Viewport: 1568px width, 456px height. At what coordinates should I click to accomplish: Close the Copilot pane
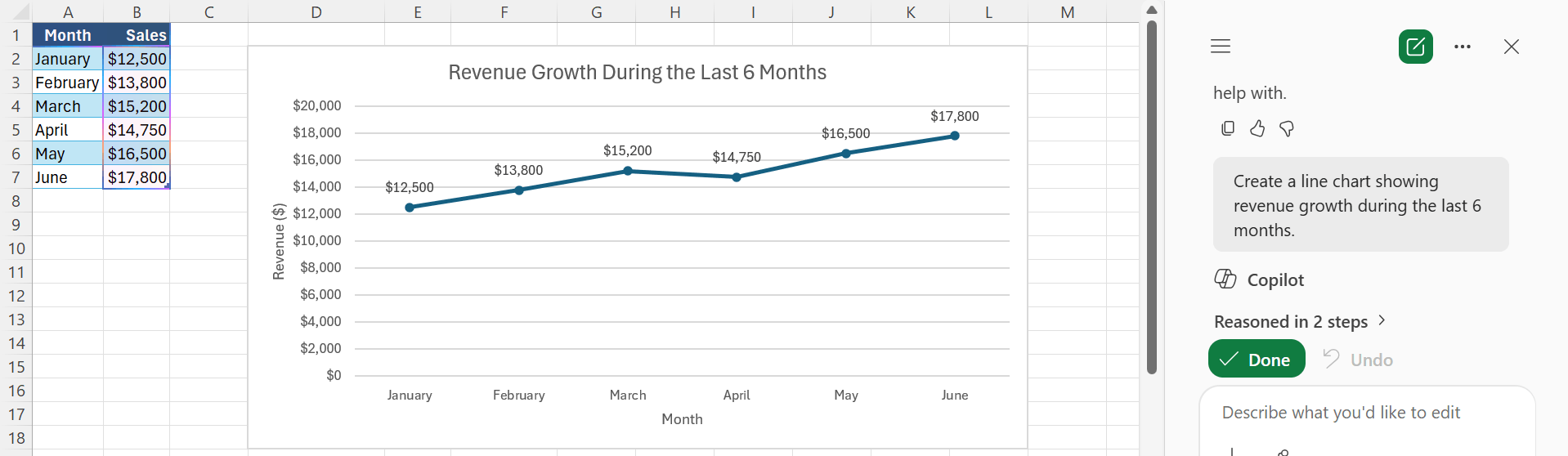pyautogui.click(x=1512, y=47)
